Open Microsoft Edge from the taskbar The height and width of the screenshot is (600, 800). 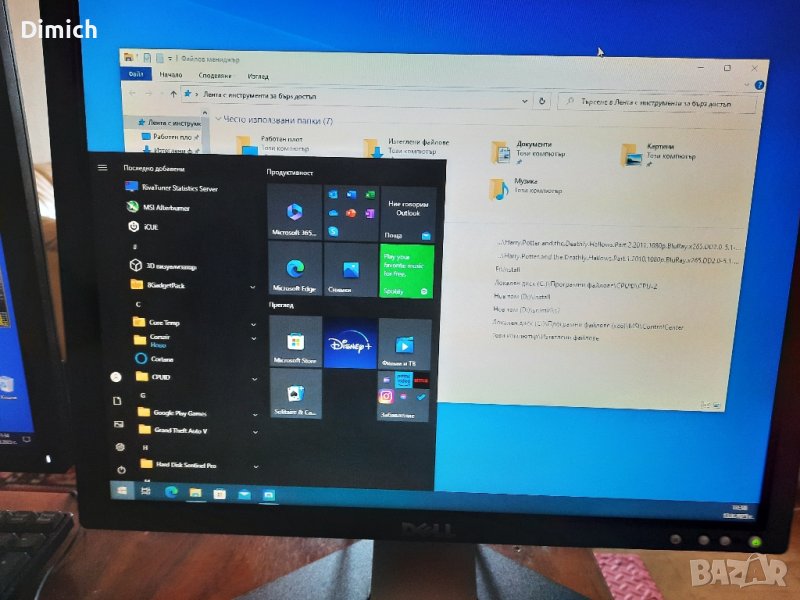(x=171, y=492)
